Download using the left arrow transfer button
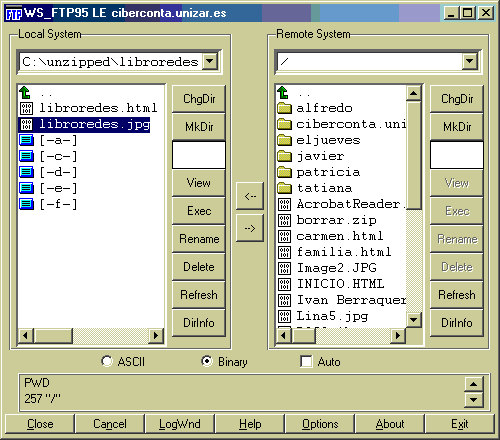 click(250, 196)
